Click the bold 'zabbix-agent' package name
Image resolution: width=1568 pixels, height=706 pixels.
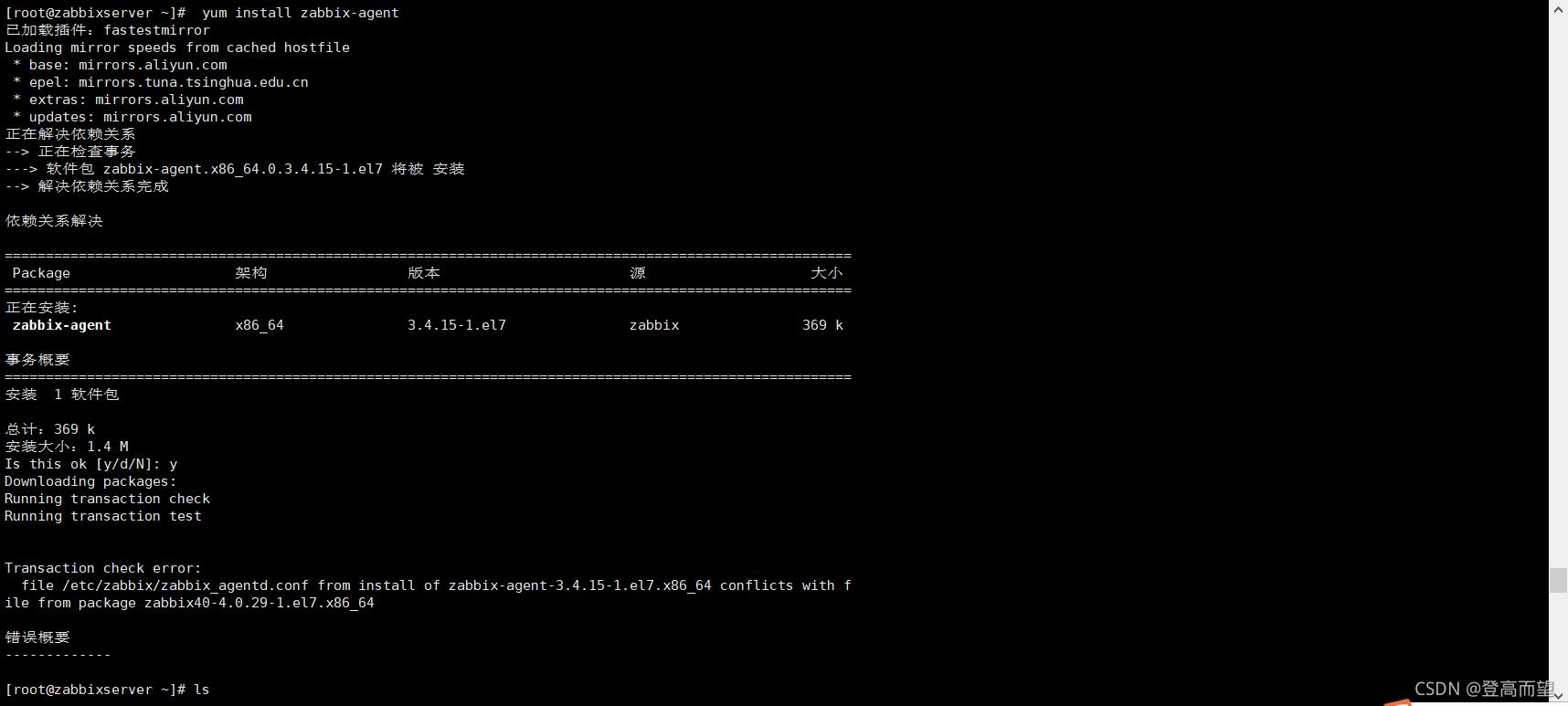point(61,325)
